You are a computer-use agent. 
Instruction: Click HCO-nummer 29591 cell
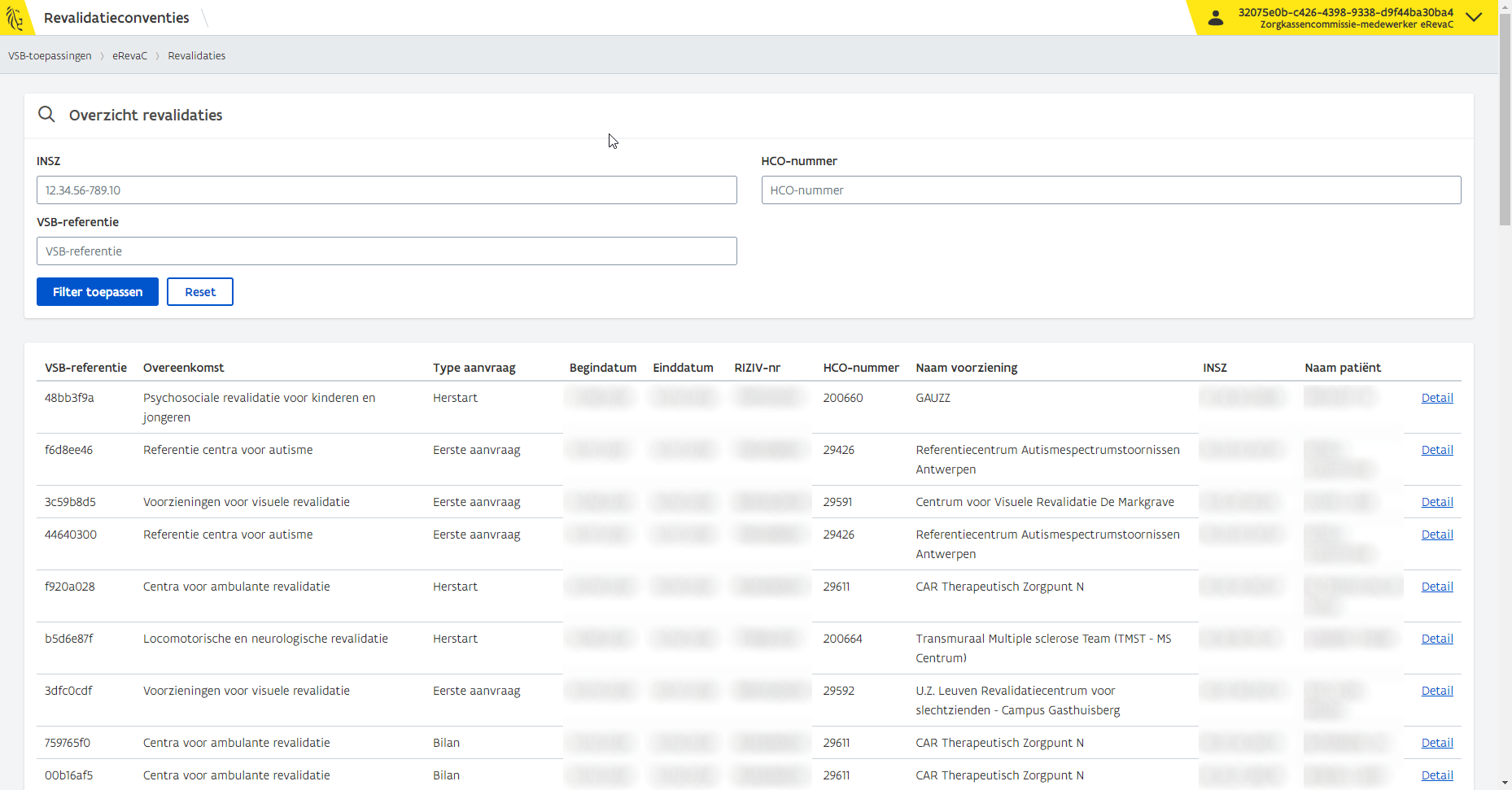point(837,502)
